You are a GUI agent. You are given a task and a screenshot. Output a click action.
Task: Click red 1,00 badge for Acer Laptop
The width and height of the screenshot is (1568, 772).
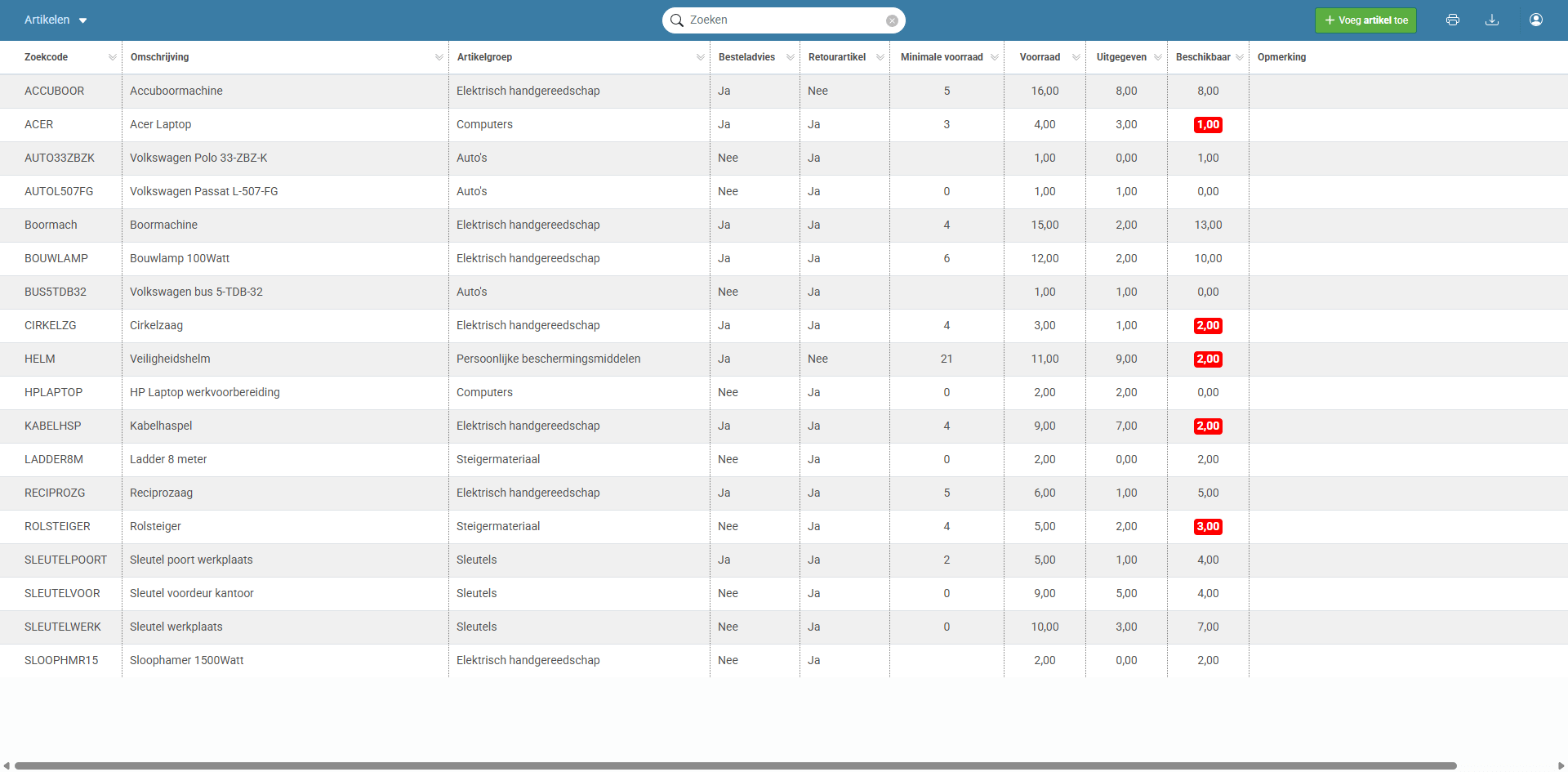[x=1208, y=125]
